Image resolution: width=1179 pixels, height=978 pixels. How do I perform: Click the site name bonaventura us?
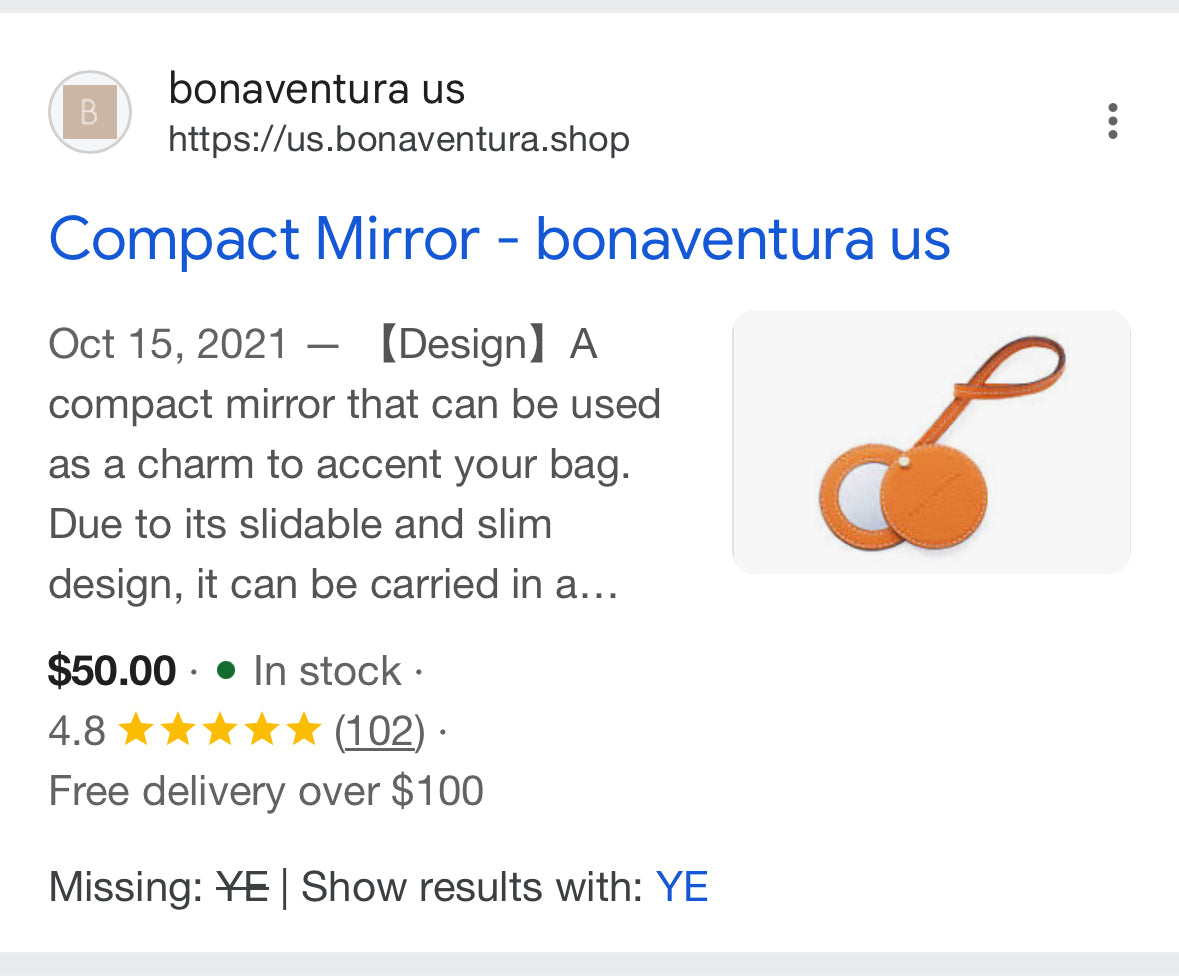(316, 89)
